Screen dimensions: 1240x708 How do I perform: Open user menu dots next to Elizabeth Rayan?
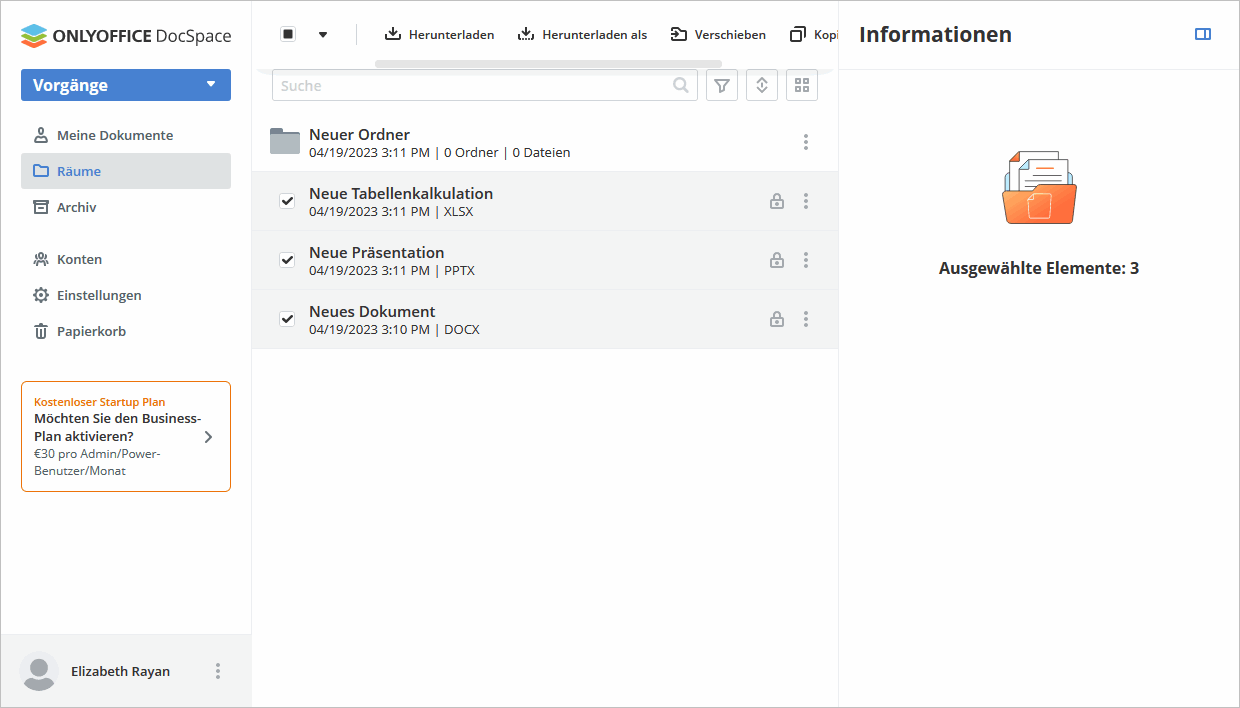coord(218,671)
